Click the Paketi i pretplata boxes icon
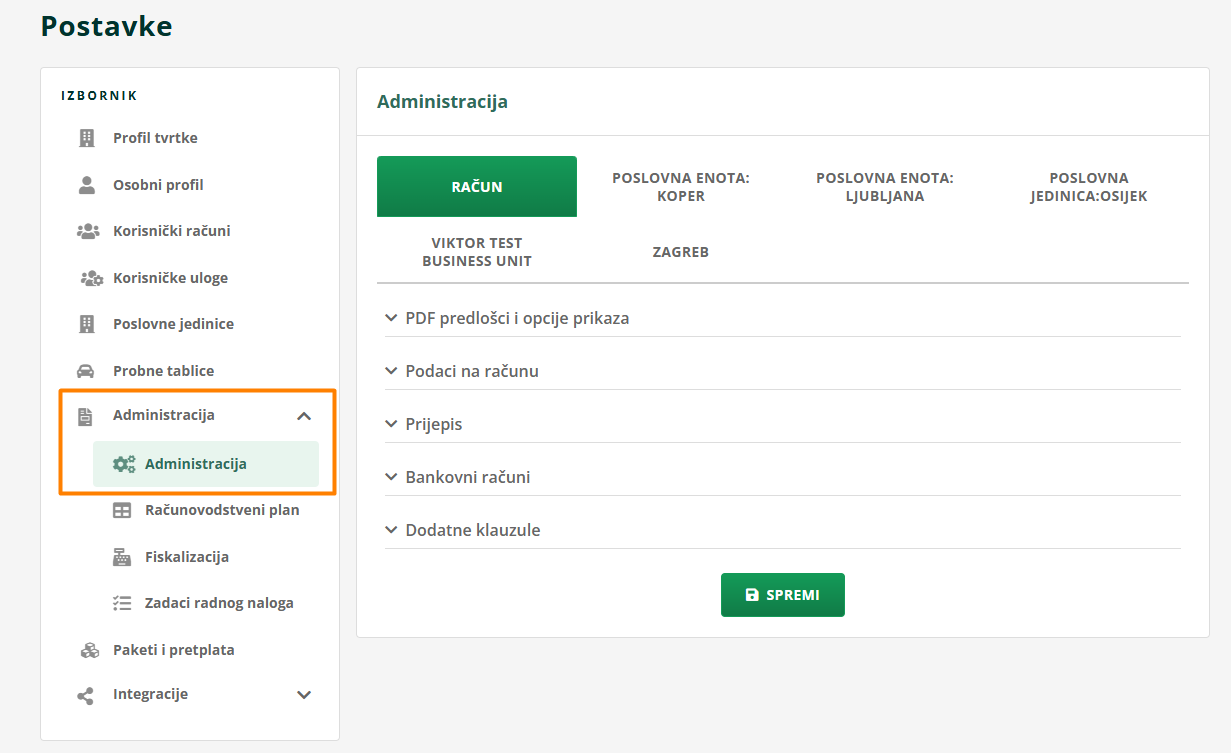The height and width of the screenshot is (753, 1231). [x=89, y=650]
